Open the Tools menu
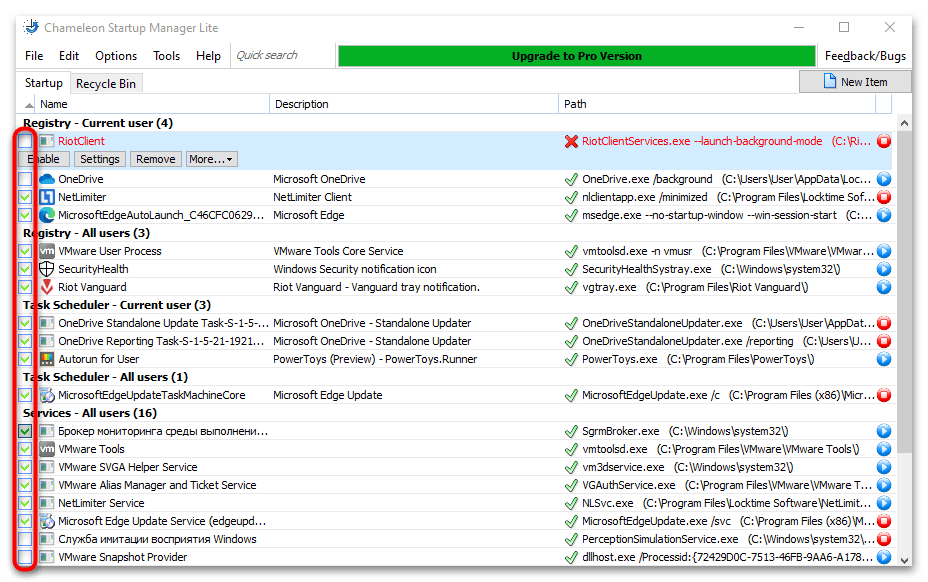 tap(166, 56)
